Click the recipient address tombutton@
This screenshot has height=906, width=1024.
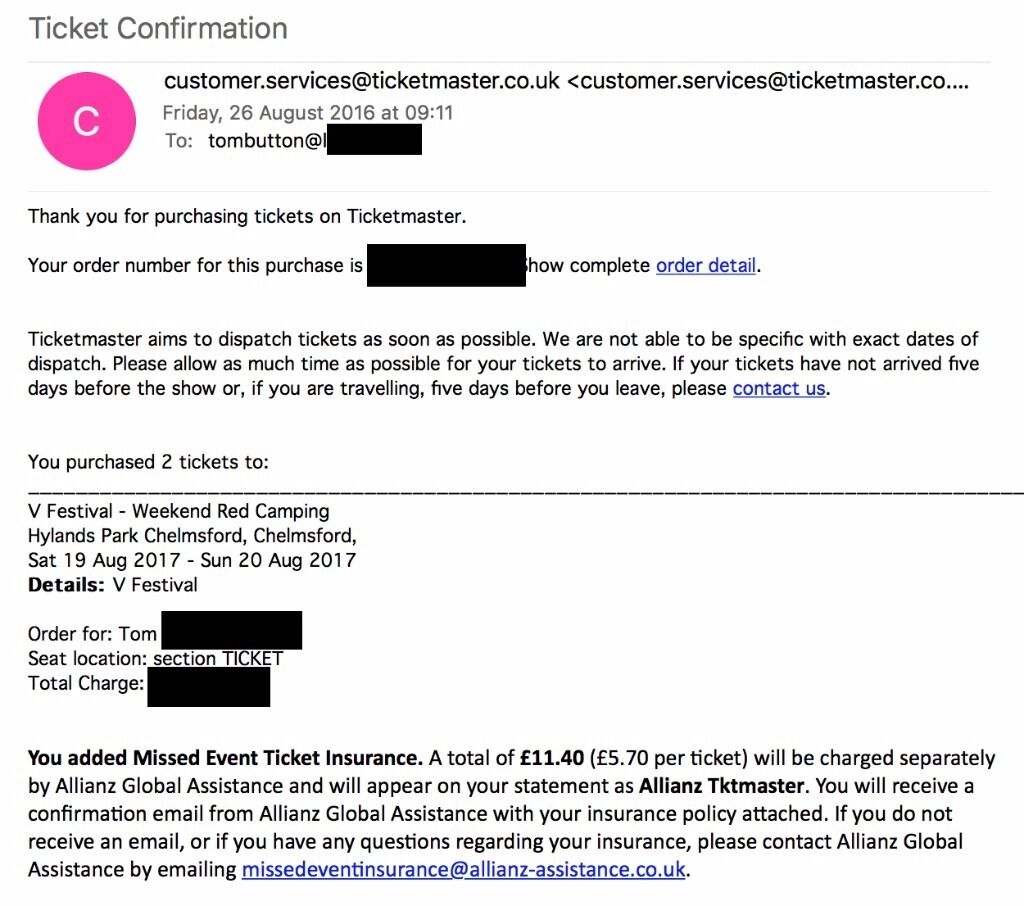266,140
